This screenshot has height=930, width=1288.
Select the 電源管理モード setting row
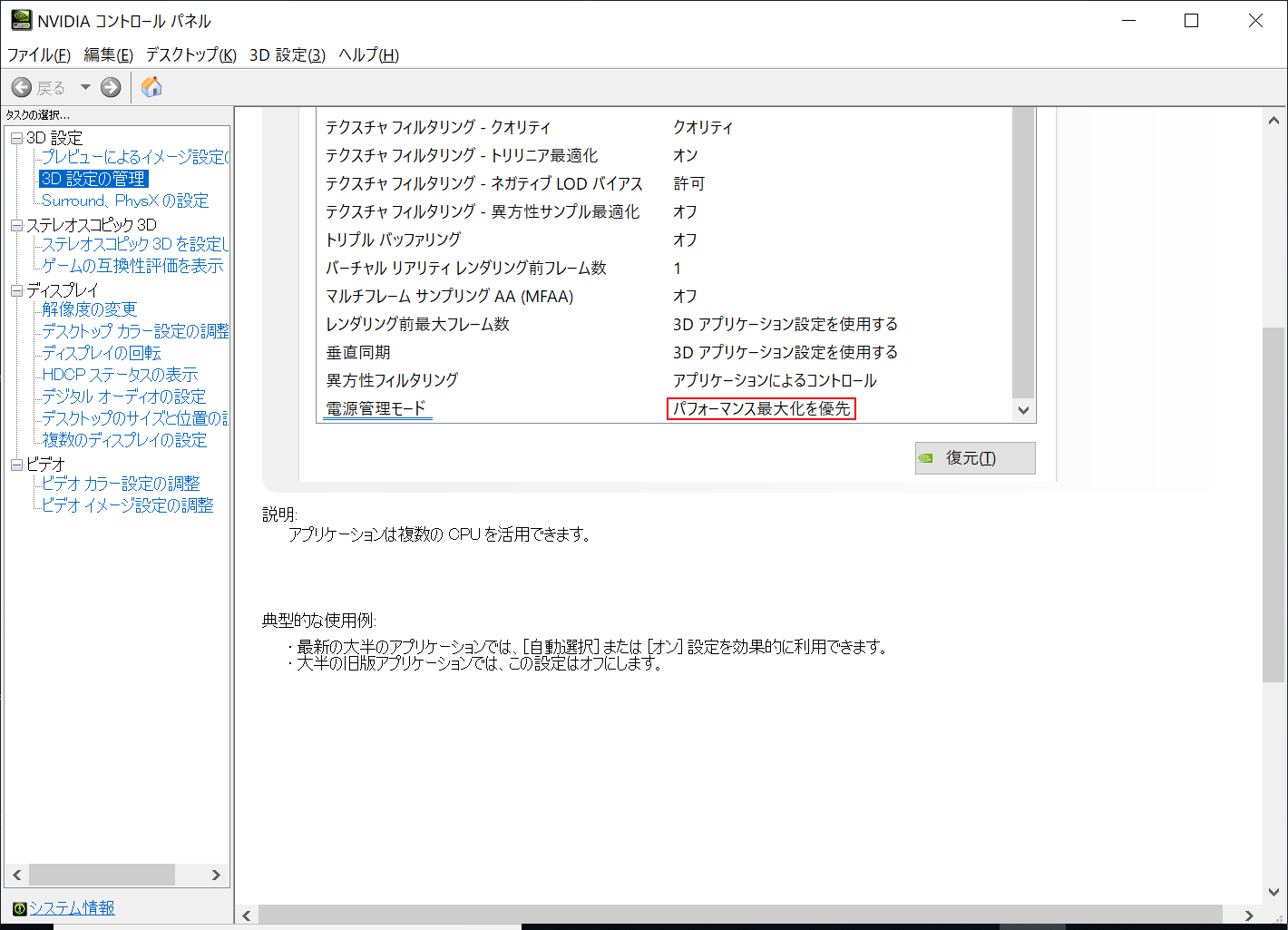[x=663, y=408]
